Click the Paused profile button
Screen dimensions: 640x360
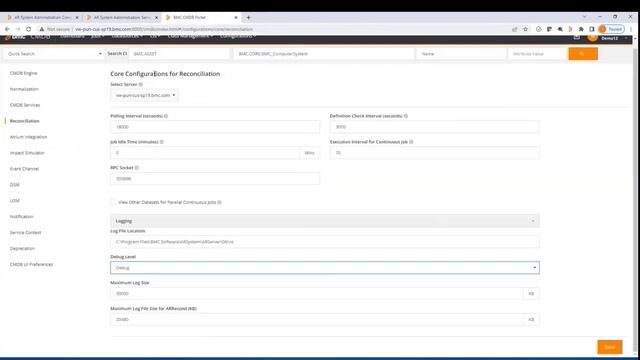point(611,29)
